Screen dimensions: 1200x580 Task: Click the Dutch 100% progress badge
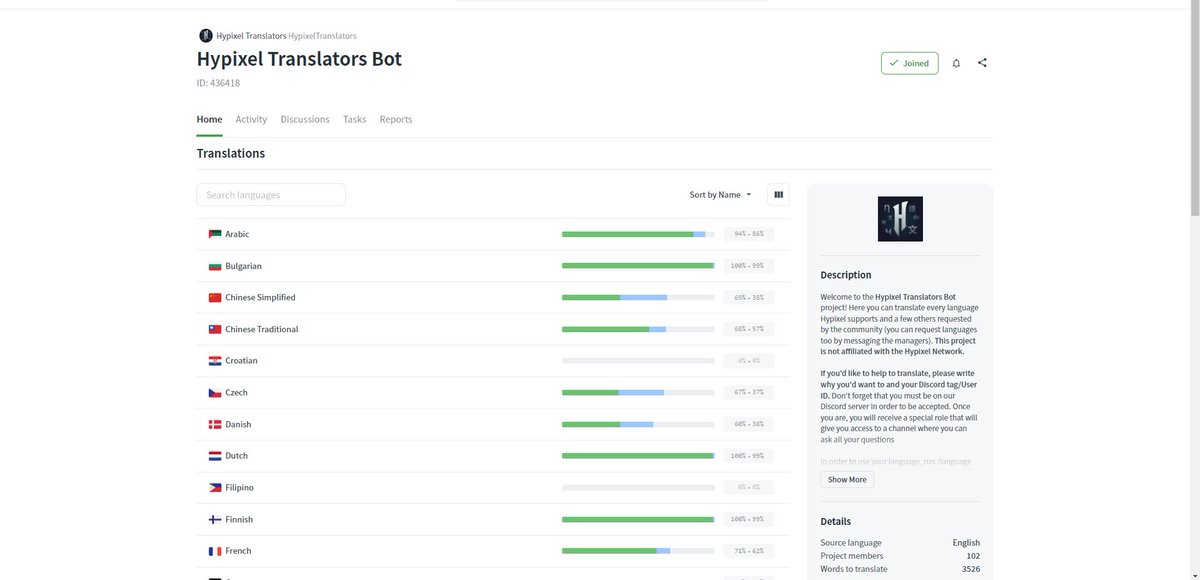click(x=749, y=456)
